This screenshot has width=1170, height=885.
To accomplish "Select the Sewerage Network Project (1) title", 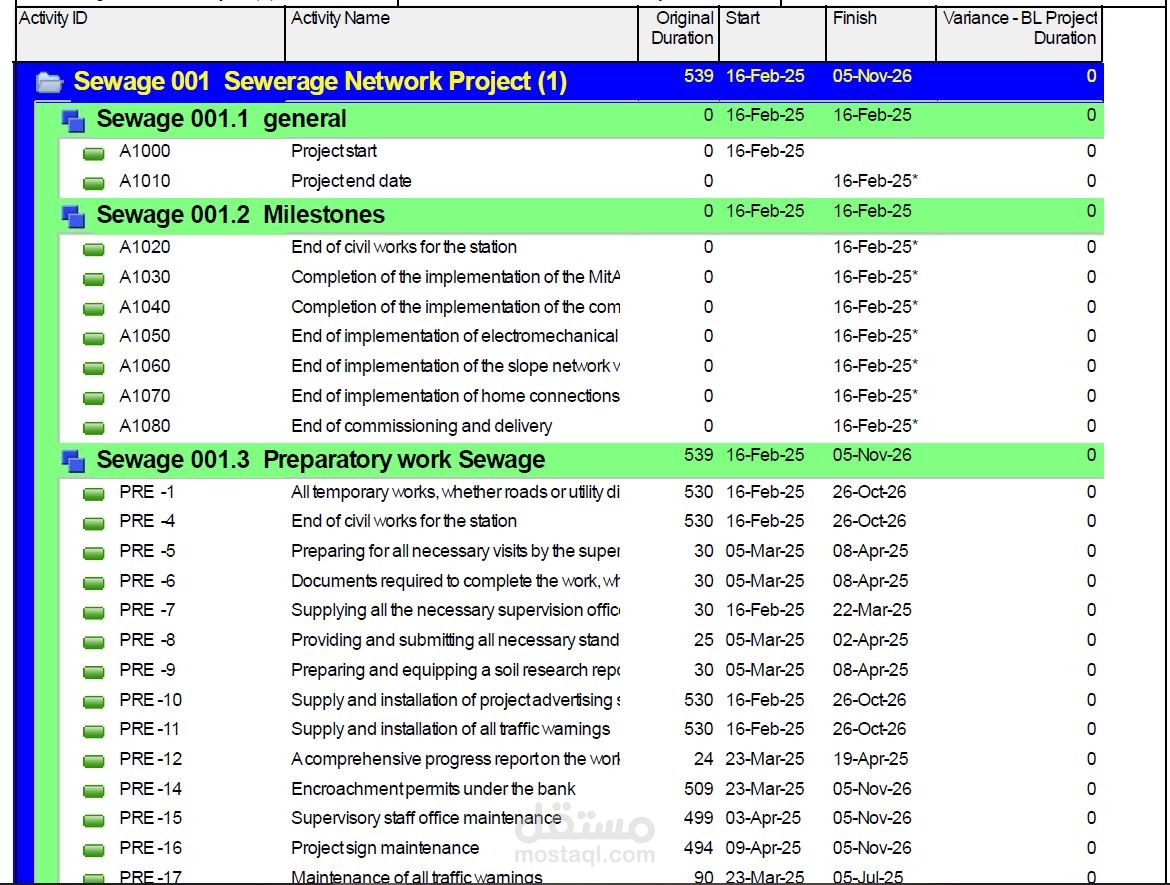I will [395, 81].
